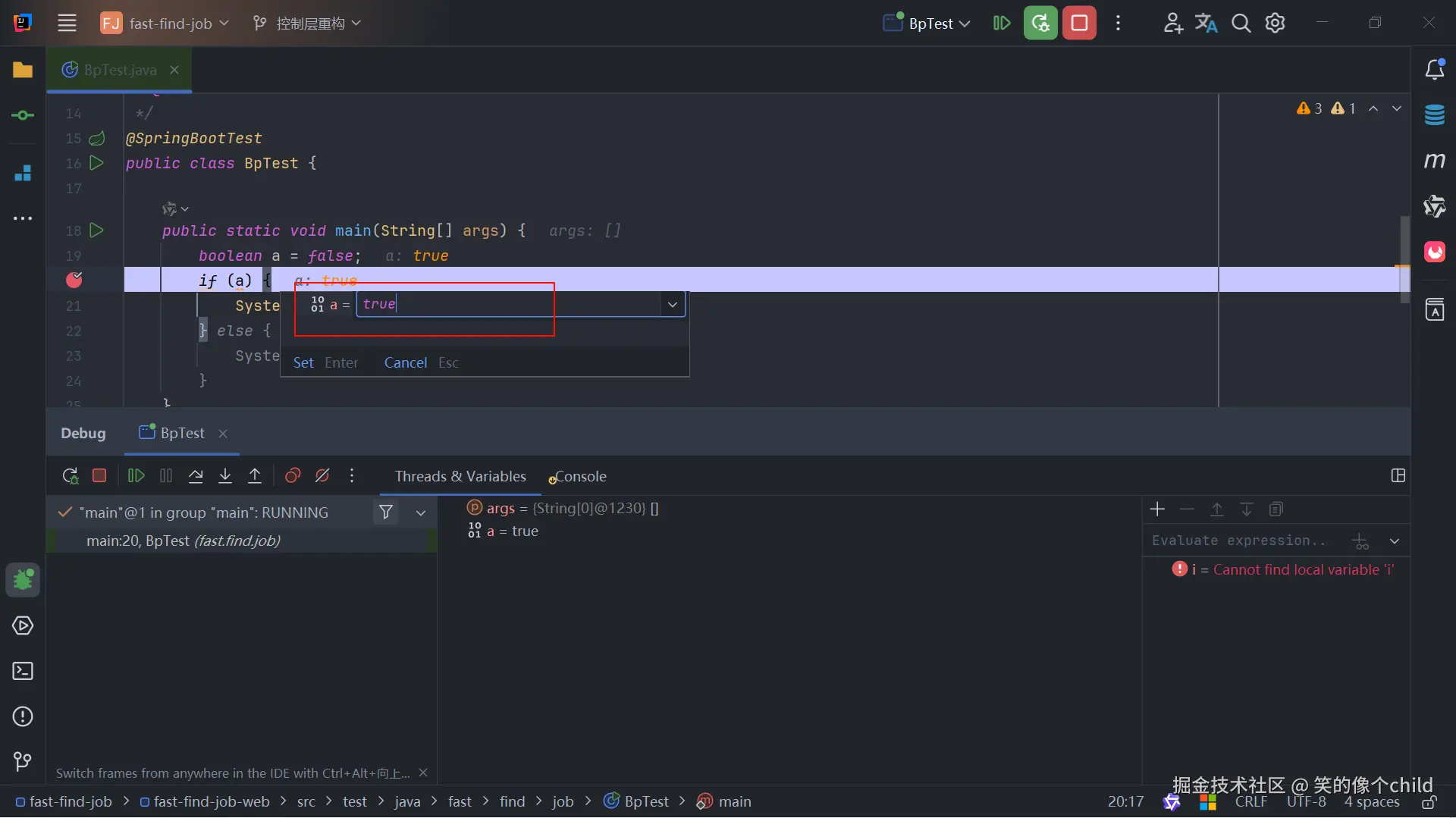The height and width of the screenshot is (818, 1456).
Task: Stop BpTest with red square button
Action: point(1079,23)
